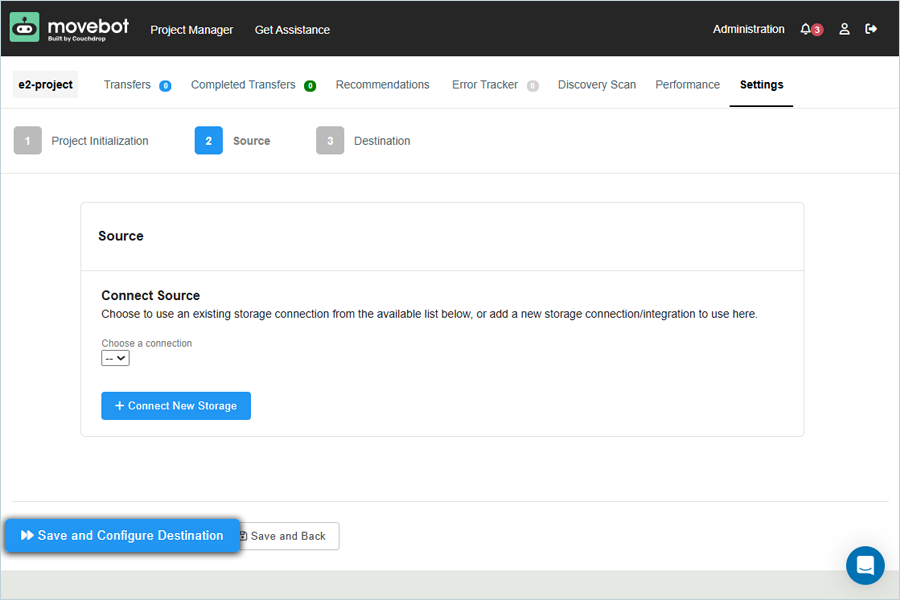The image size is (900, 600).
Task: Click the Movebot robot logo
Action: pyautogui.click(x=25, y=28)
